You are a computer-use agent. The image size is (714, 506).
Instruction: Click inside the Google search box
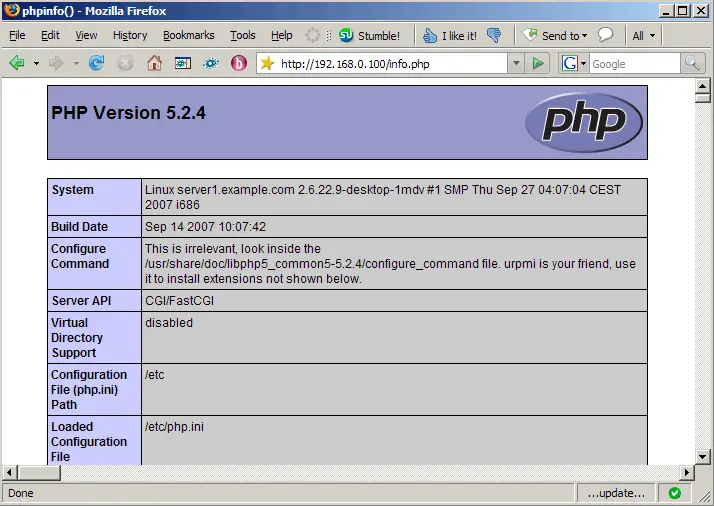[x=634, y=64]
